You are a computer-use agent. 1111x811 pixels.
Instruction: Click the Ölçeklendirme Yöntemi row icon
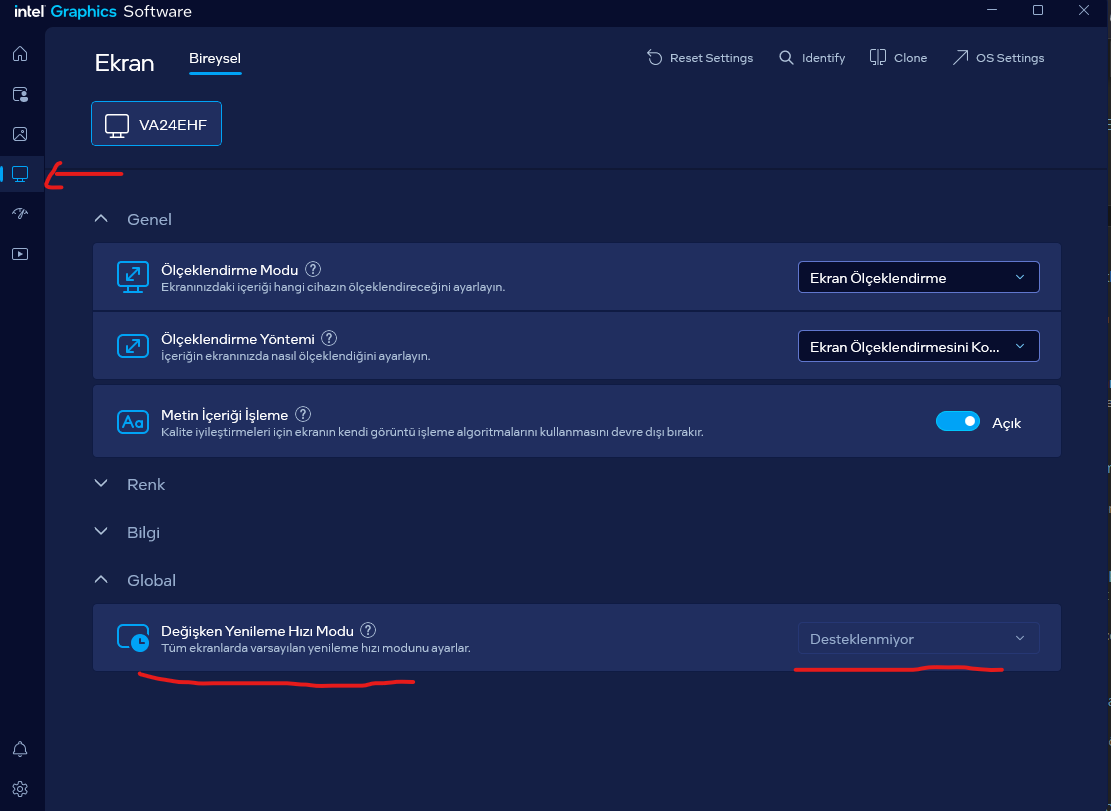click(132, 346)
